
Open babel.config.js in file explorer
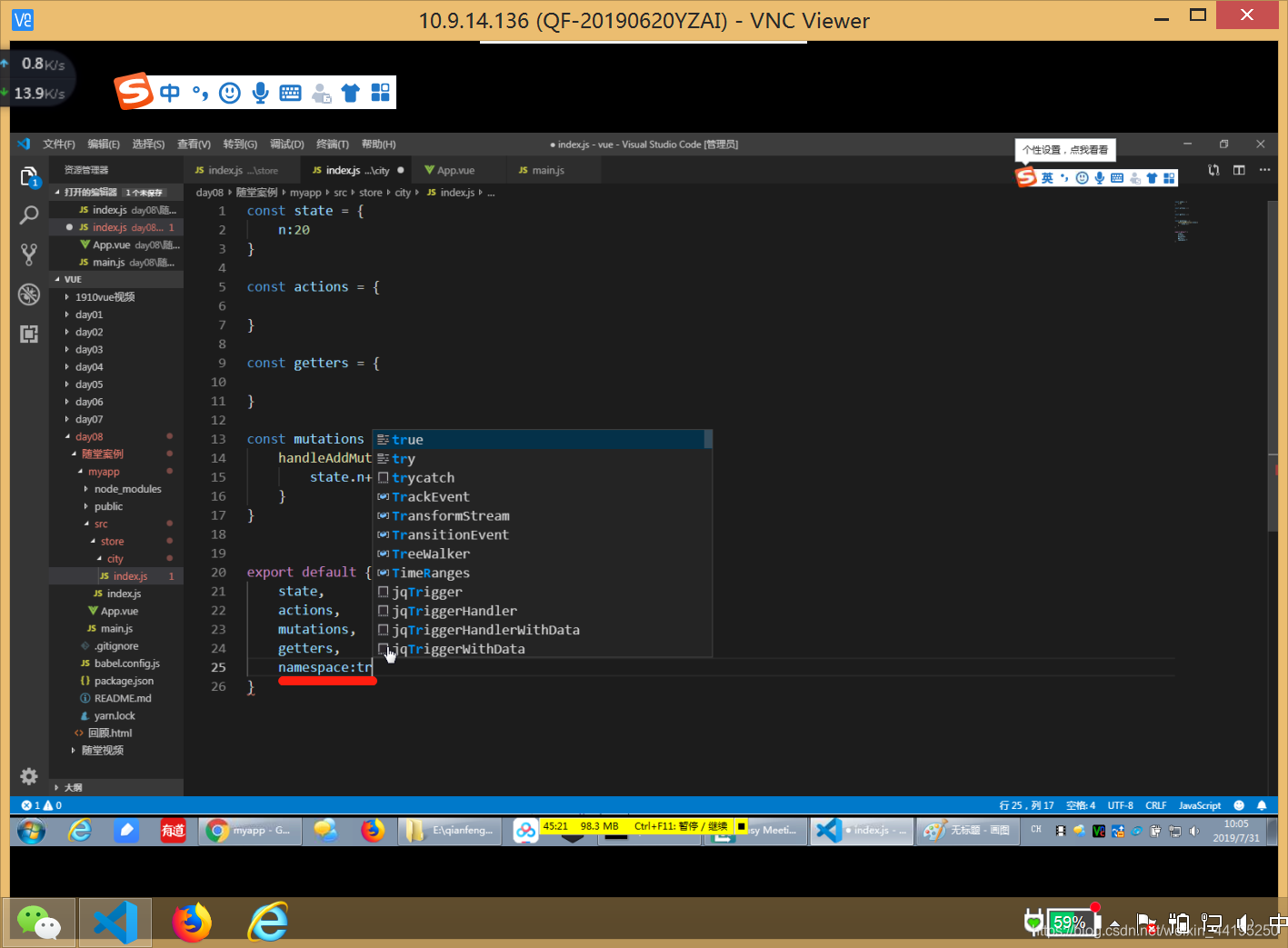click(116, 664)
